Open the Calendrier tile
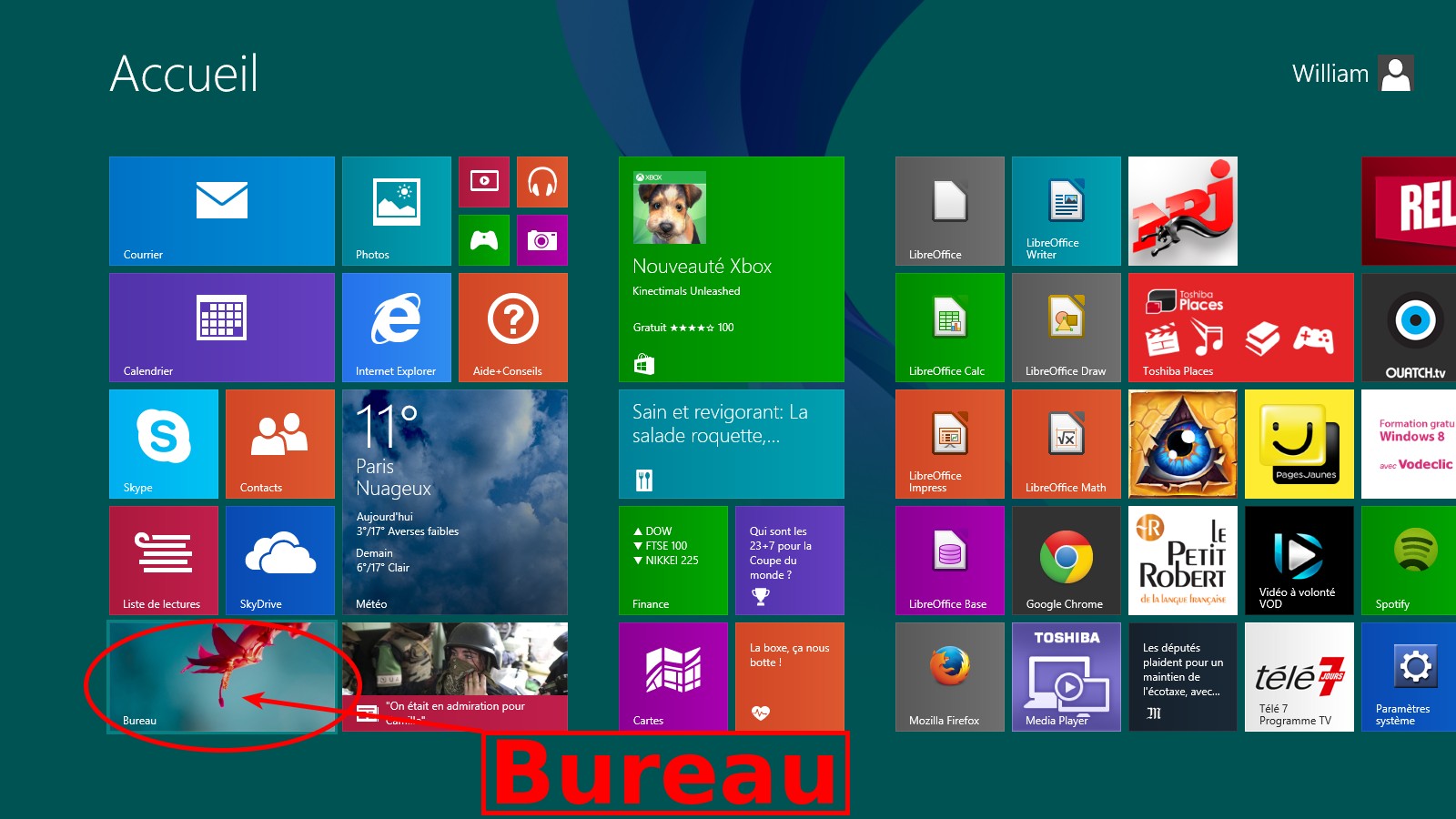1456x819 pixels. click(222, 328)
